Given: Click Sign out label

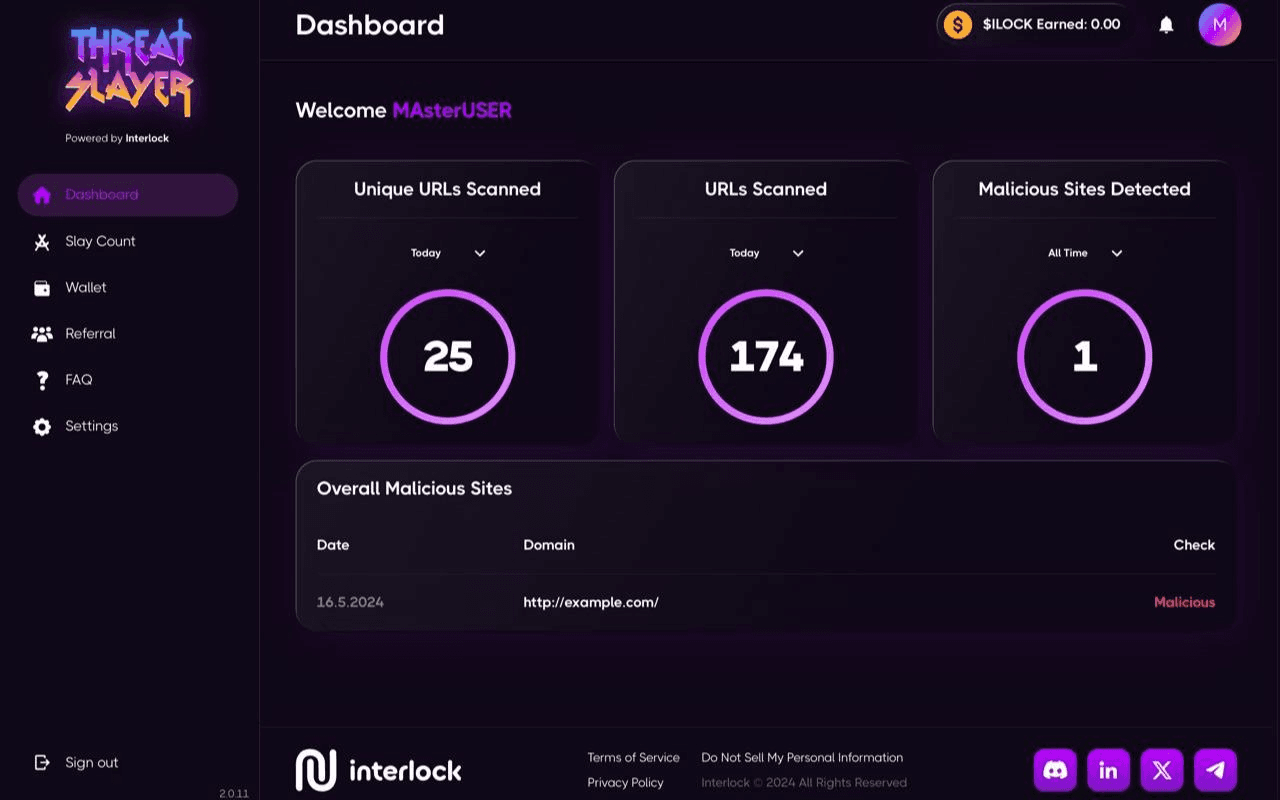Looking at the screenshot, I should pos(92,762).
